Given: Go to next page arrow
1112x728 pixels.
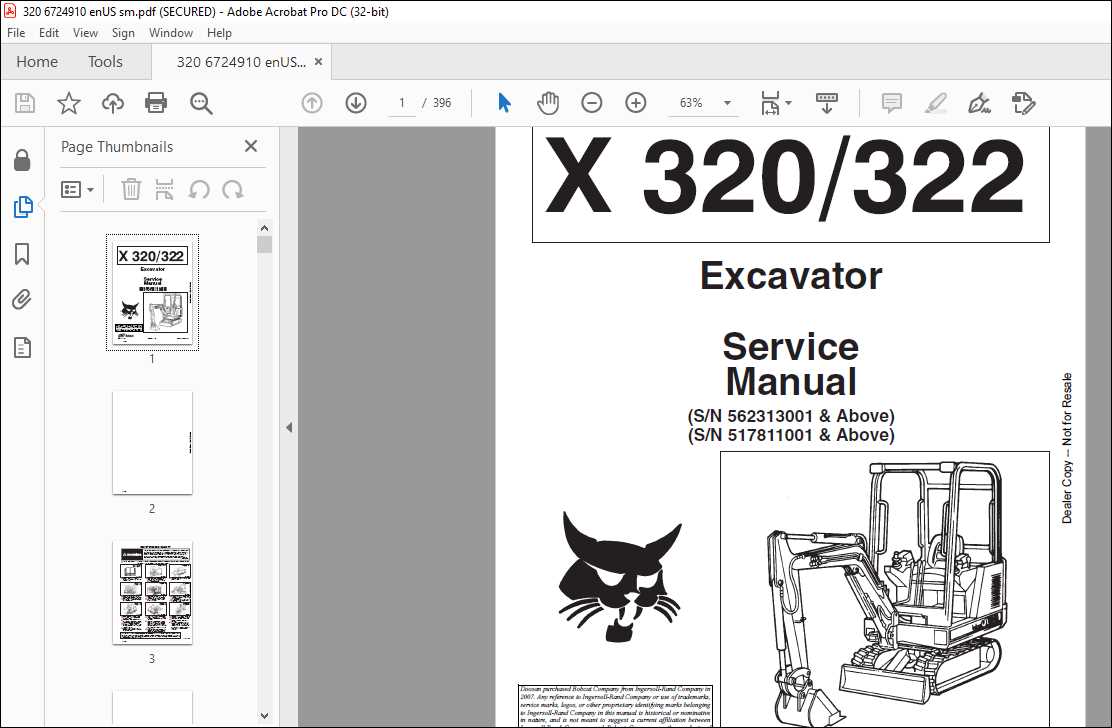Looking at the screenshot, I should (x=356, y=103).
